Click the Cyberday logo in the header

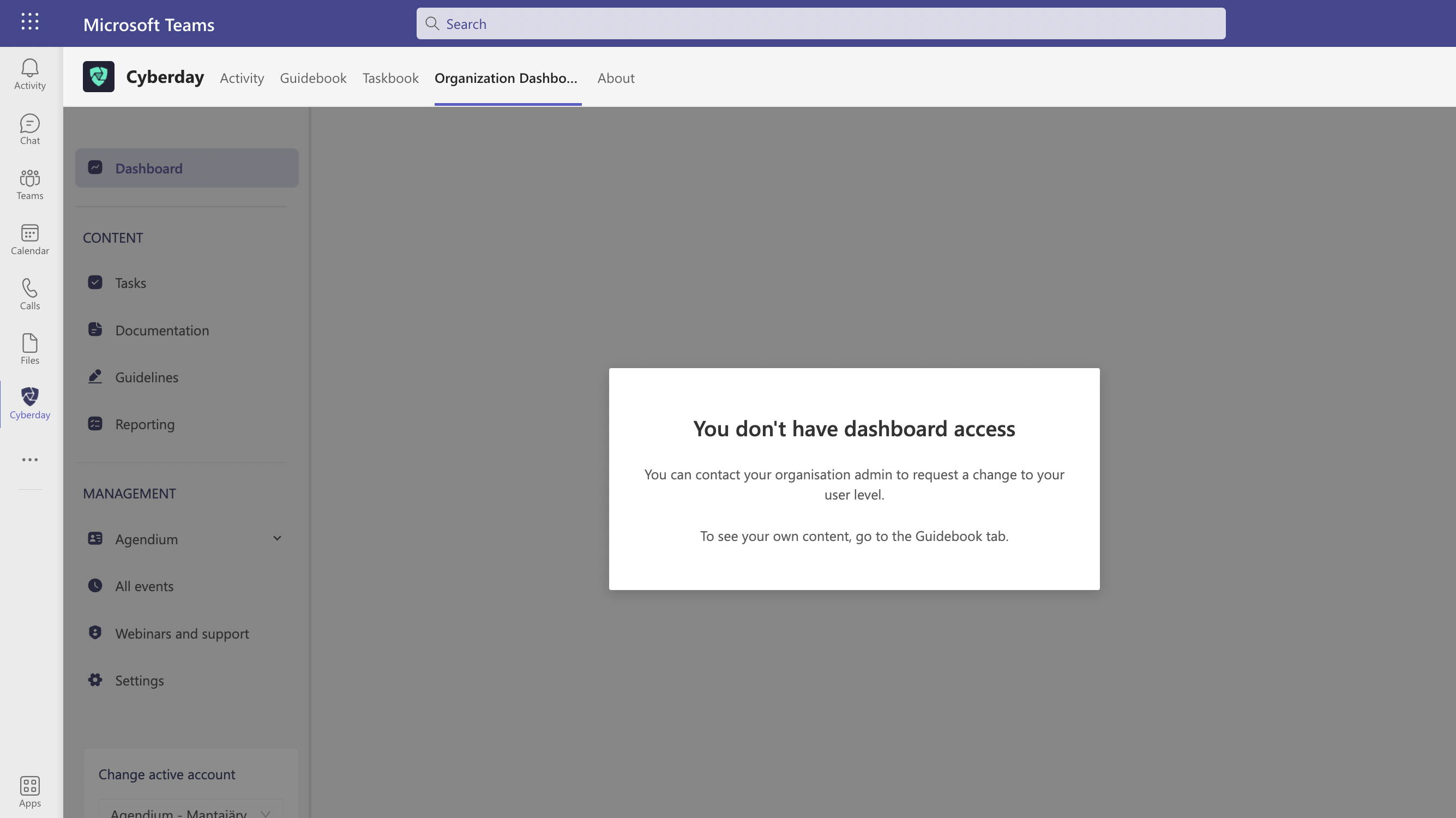point(98,77)
